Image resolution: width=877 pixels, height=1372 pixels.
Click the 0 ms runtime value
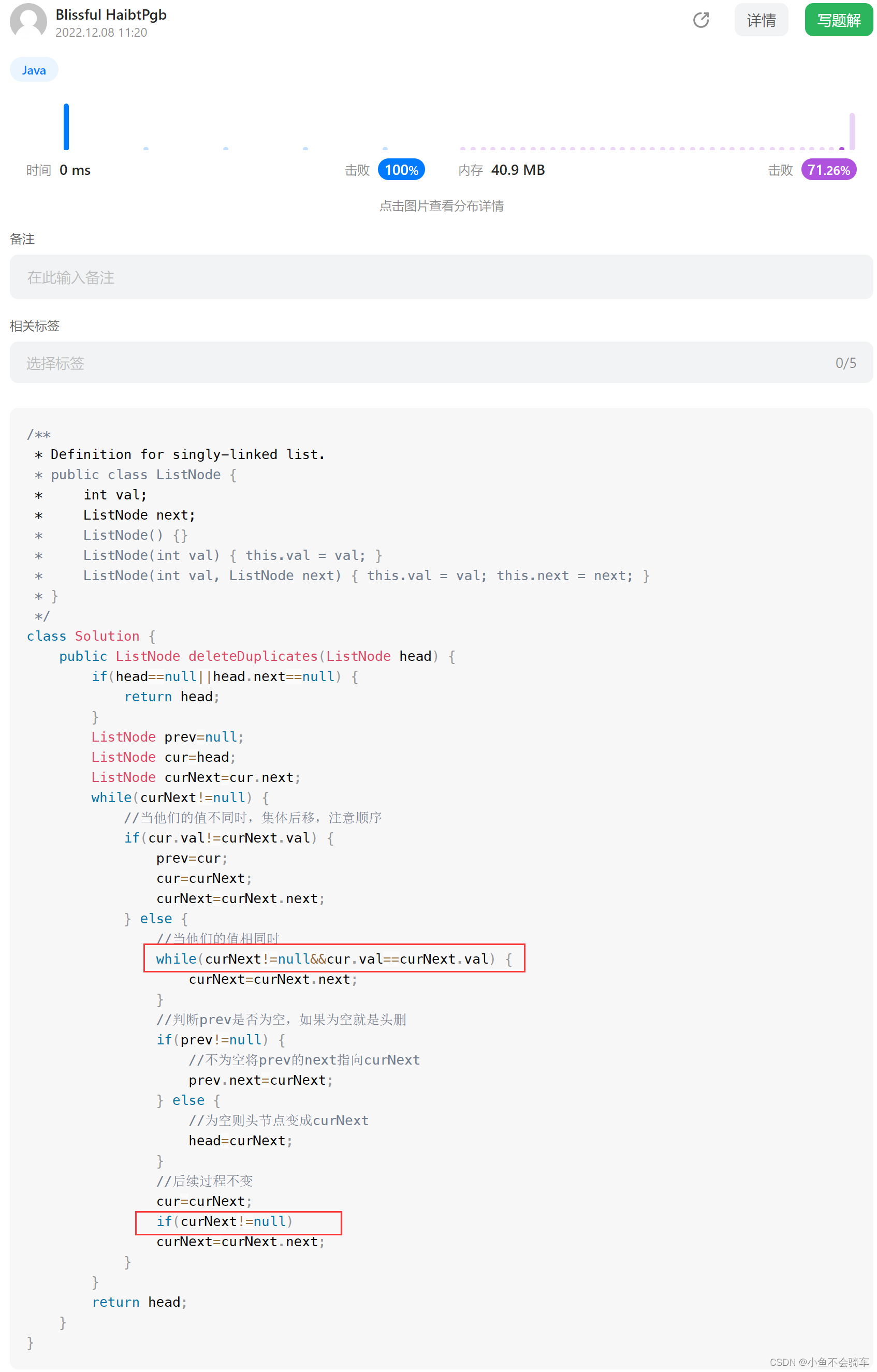click(x=75, y=170)
